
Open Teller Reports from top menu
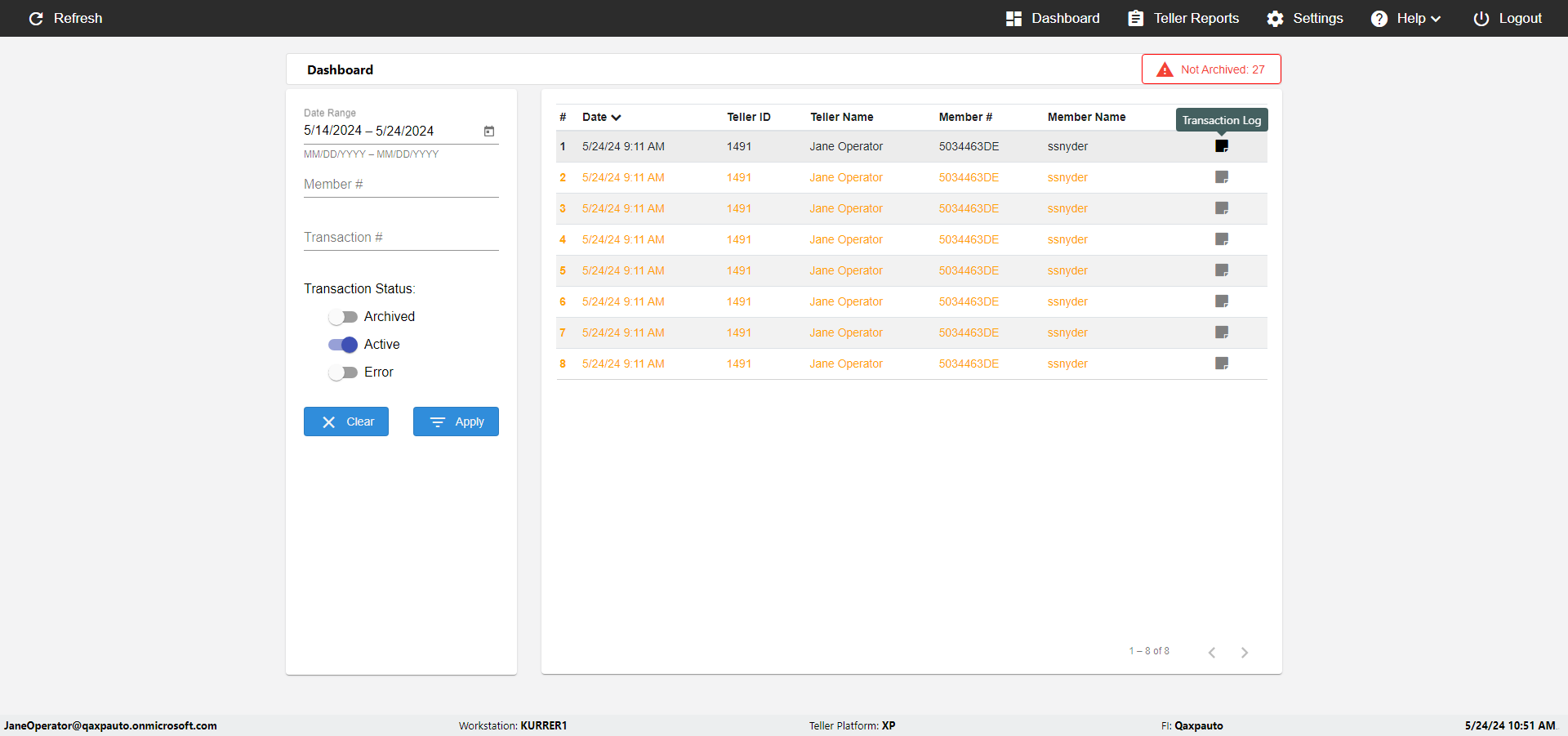(1183, 18)
